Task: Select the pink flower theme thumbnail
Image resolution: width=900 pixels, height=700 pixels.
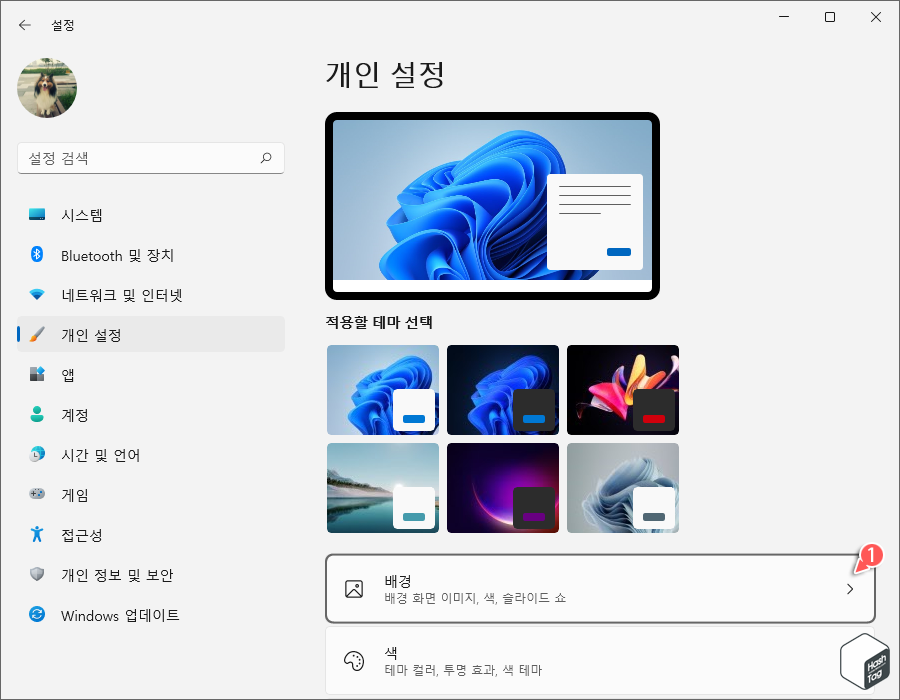Action: [x=623, y=390]
